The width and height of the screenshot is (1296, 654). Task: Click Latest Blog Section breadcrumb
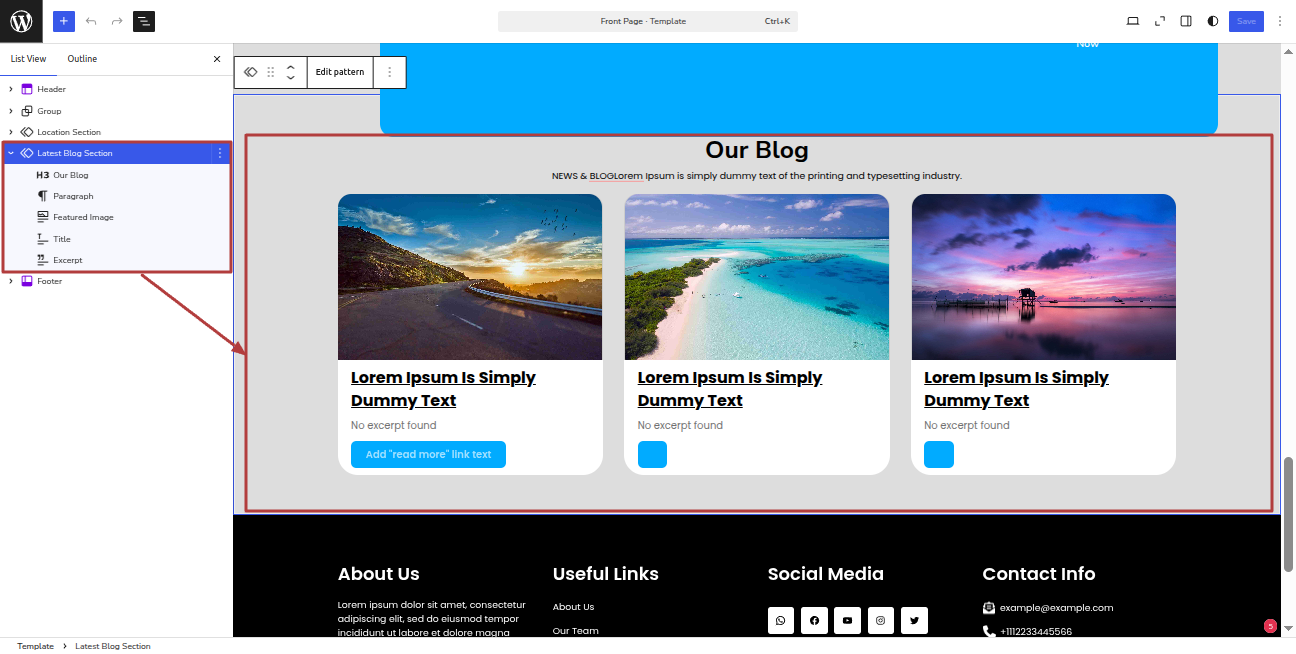[113, 646]
